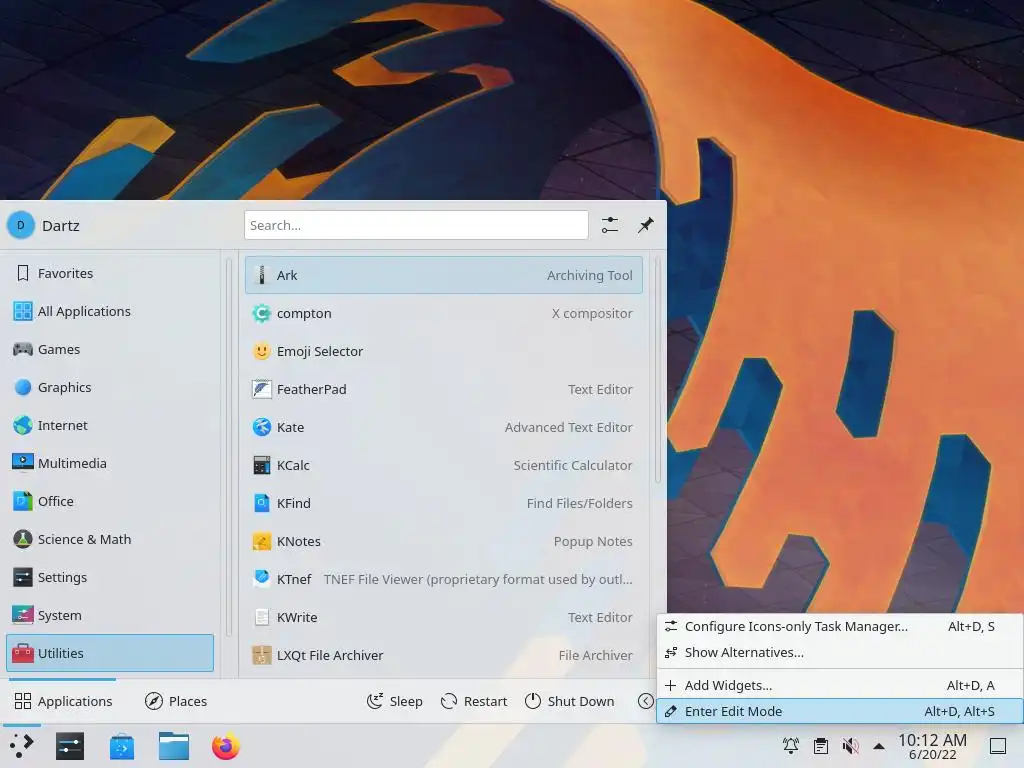Image resolution: width=1024 pixels, height=768 pixels.
Task: Open clipboard tray icon
Action: pos(821,745)
